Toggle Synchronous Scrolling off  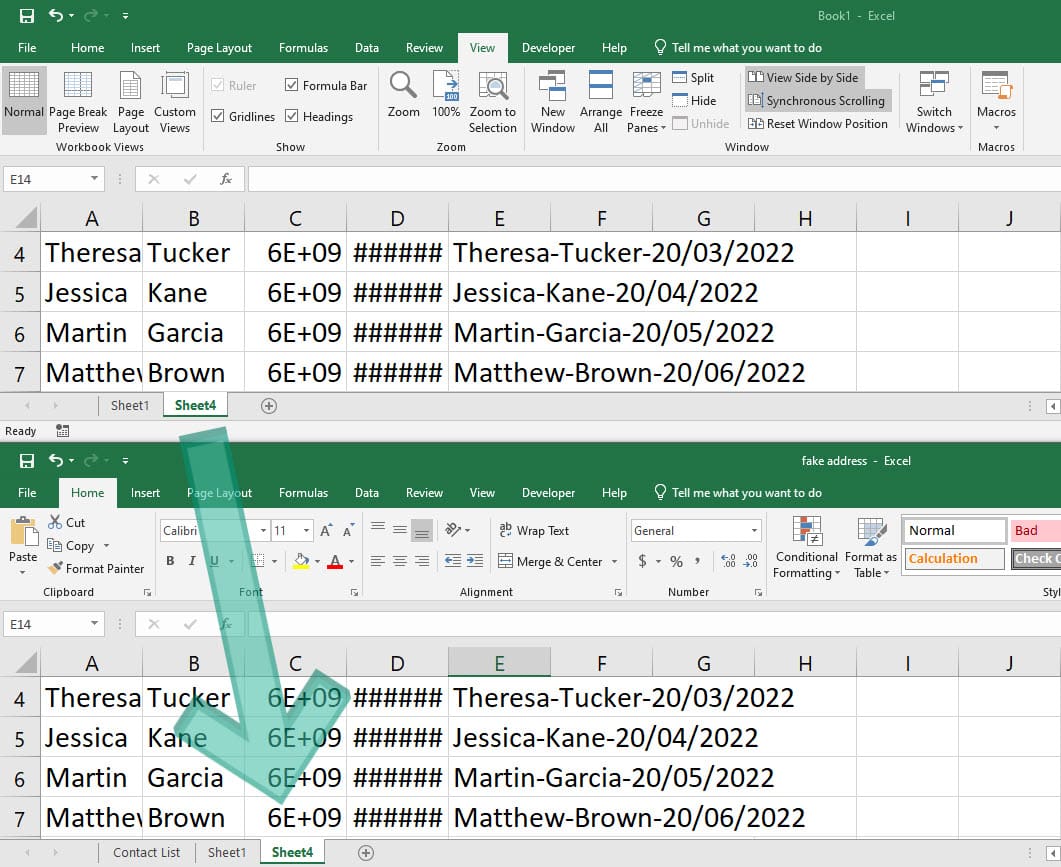pos(818,100)
